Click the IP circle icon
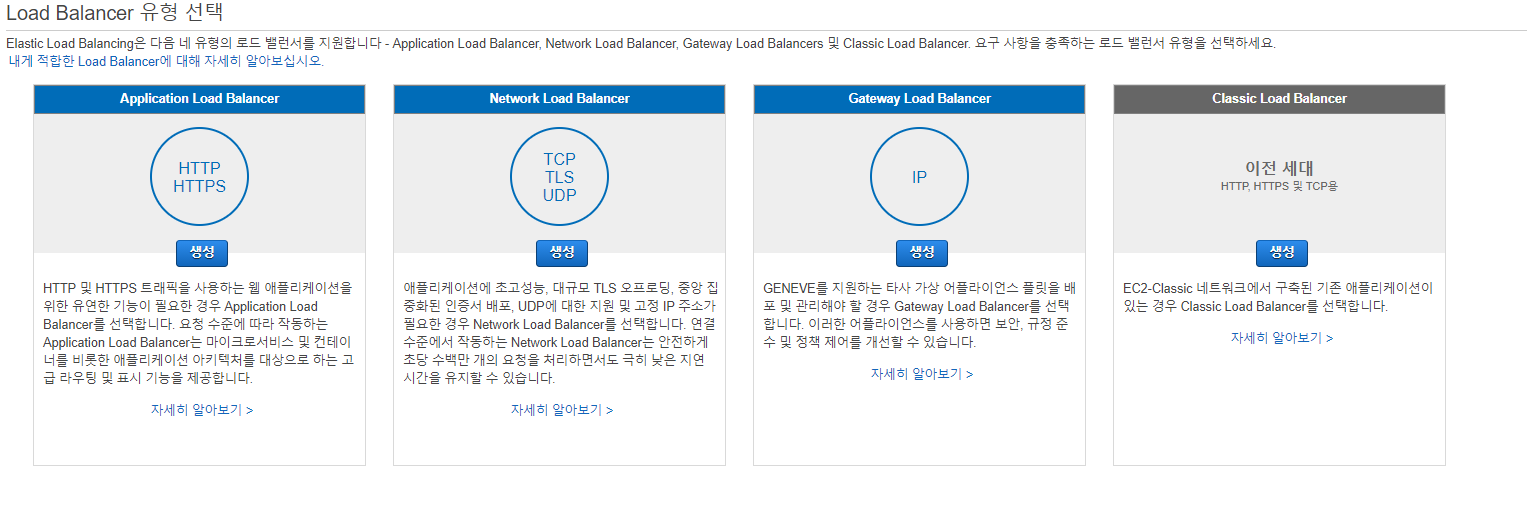The image size is (1527, 519). coord(919,177)
